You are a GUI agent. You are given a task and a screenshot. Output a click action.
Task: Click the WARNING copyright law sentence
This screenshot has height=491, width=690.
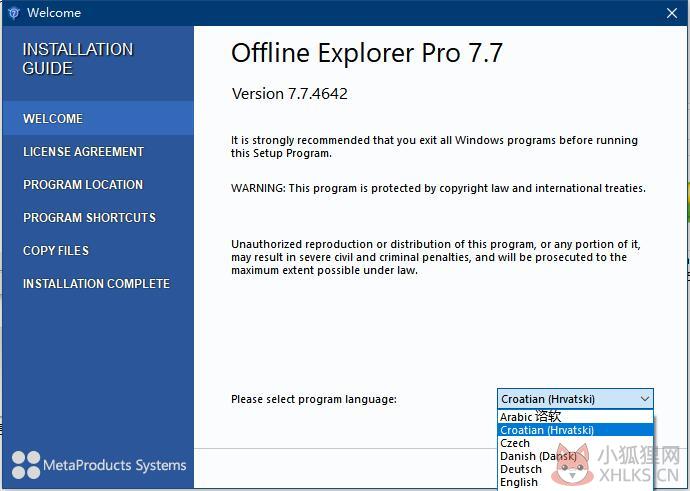438,188
